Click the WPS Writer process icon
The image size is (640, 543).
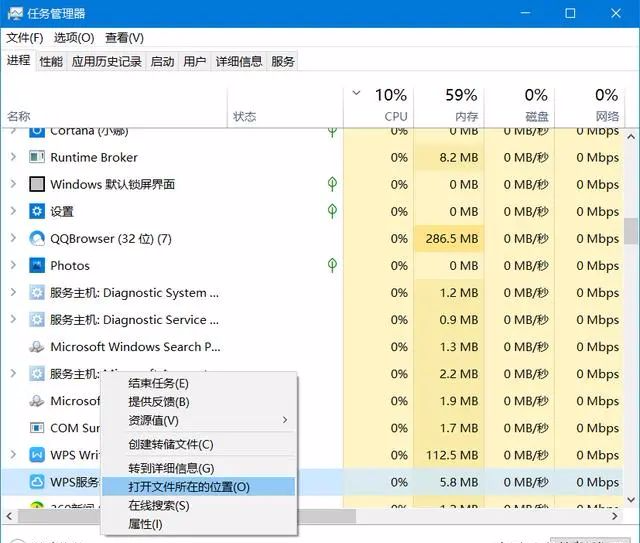(x=37, y=455)
